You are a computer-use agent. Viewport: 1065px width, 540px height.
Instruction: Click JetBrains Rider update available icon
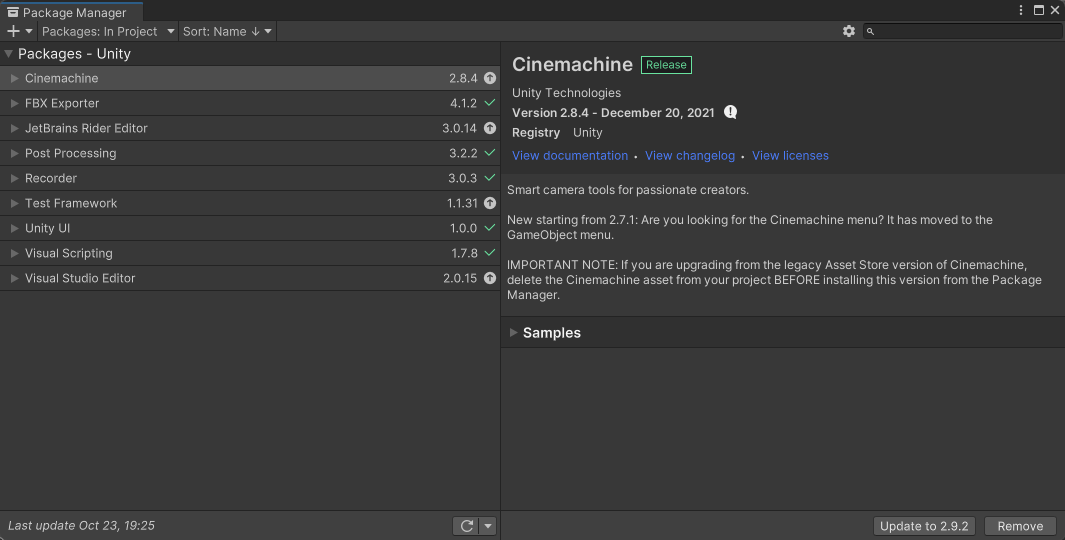pos(490,128)
